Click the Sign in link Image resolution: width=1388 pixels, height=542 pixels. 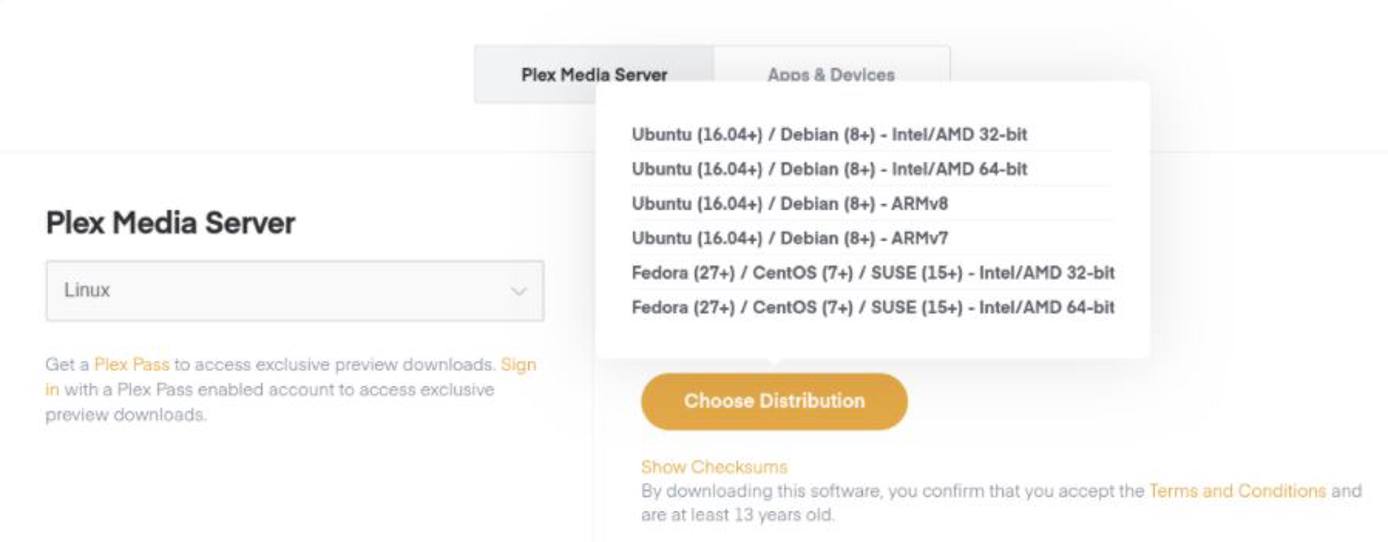click(518, 365)
